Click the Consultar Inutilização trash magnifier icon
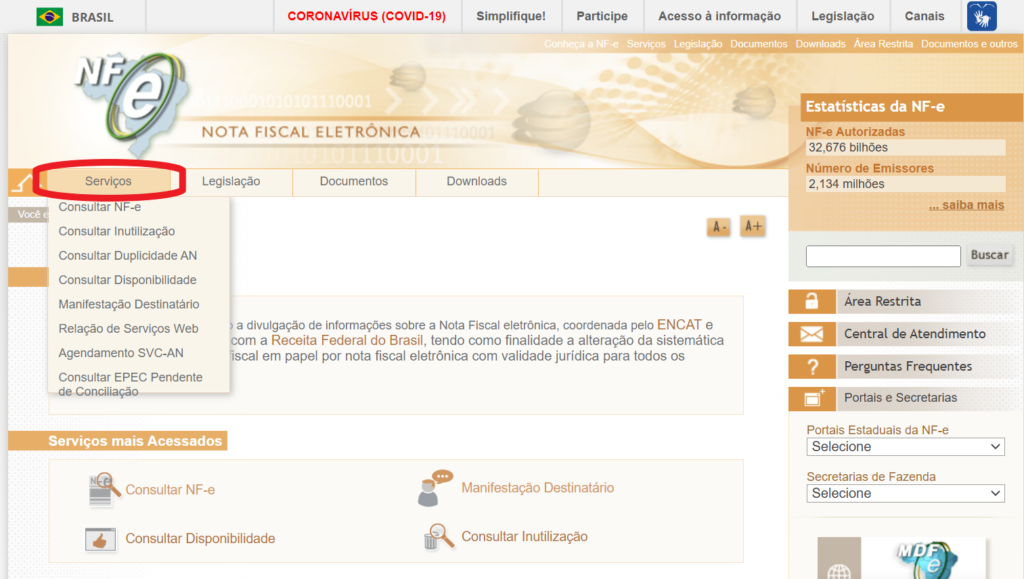Viewport: 1024px width, 579px height. [438, 537]
